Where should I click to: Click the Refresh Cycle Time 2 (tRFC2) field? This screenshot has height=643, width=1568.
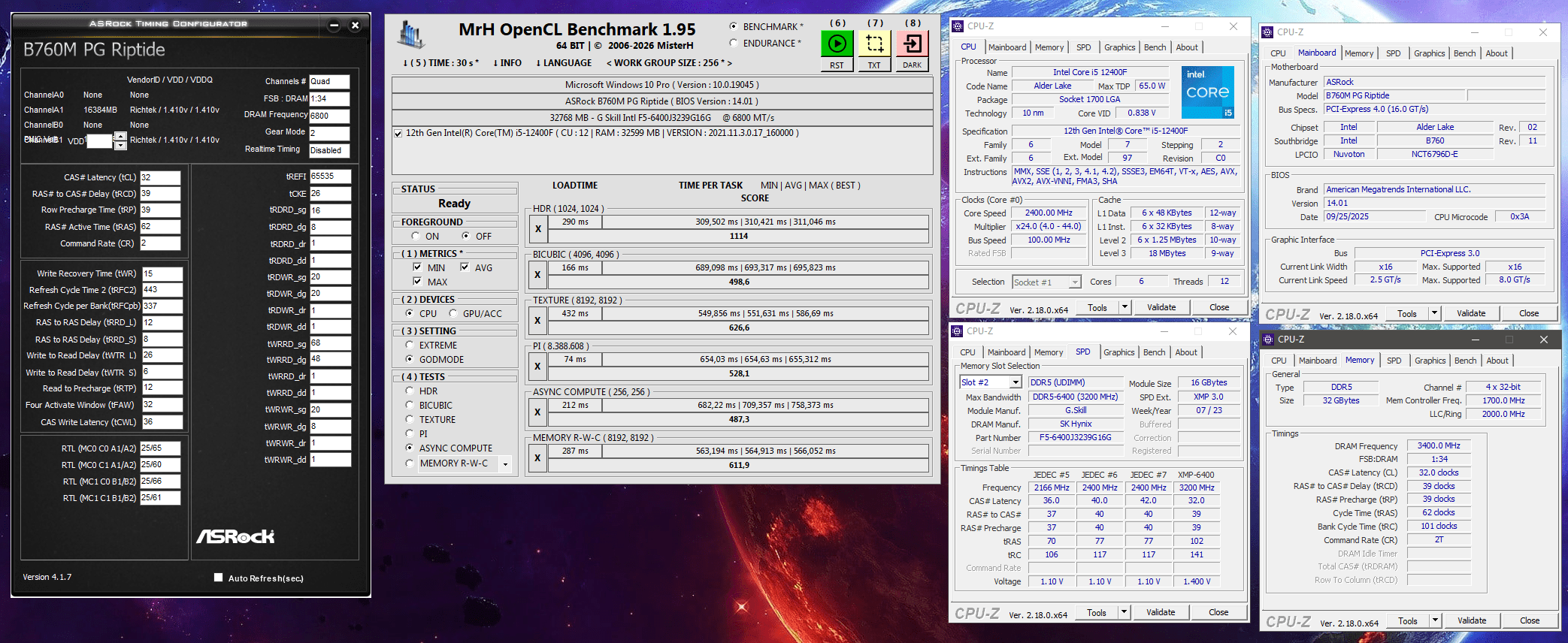pos(162,290)
